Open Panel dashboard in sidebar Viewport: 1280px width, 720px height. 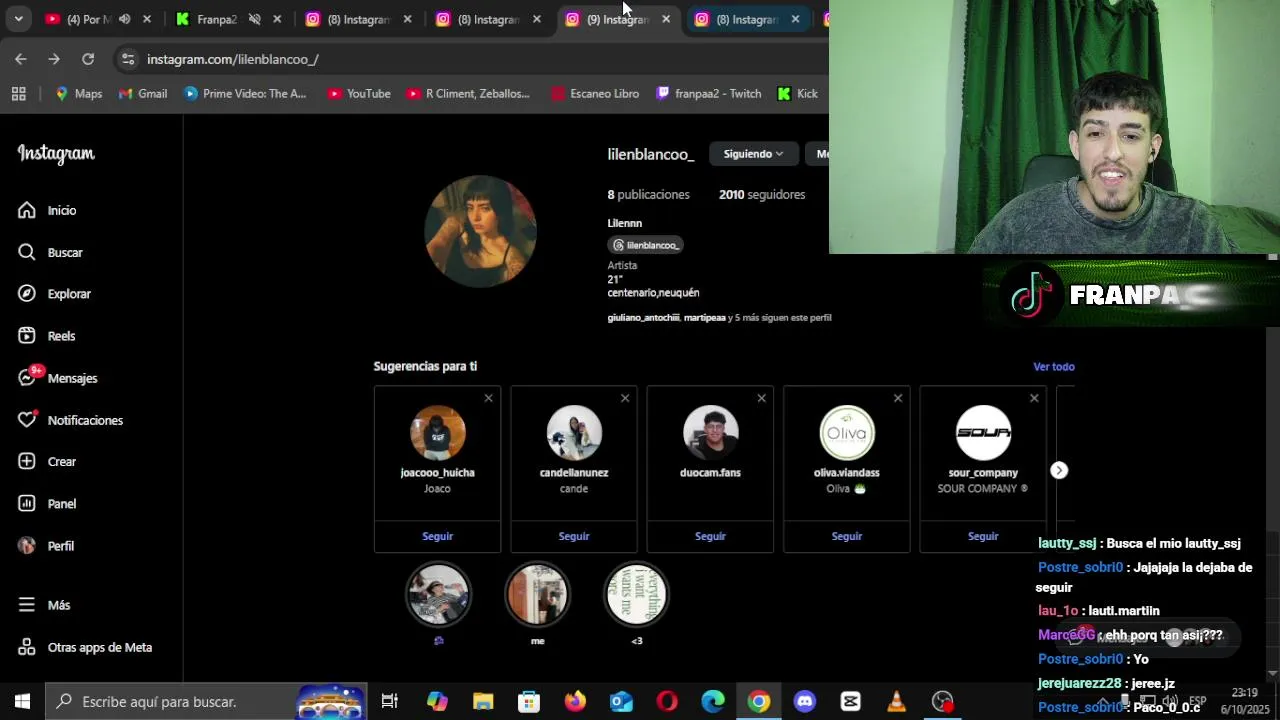(46, 504)
